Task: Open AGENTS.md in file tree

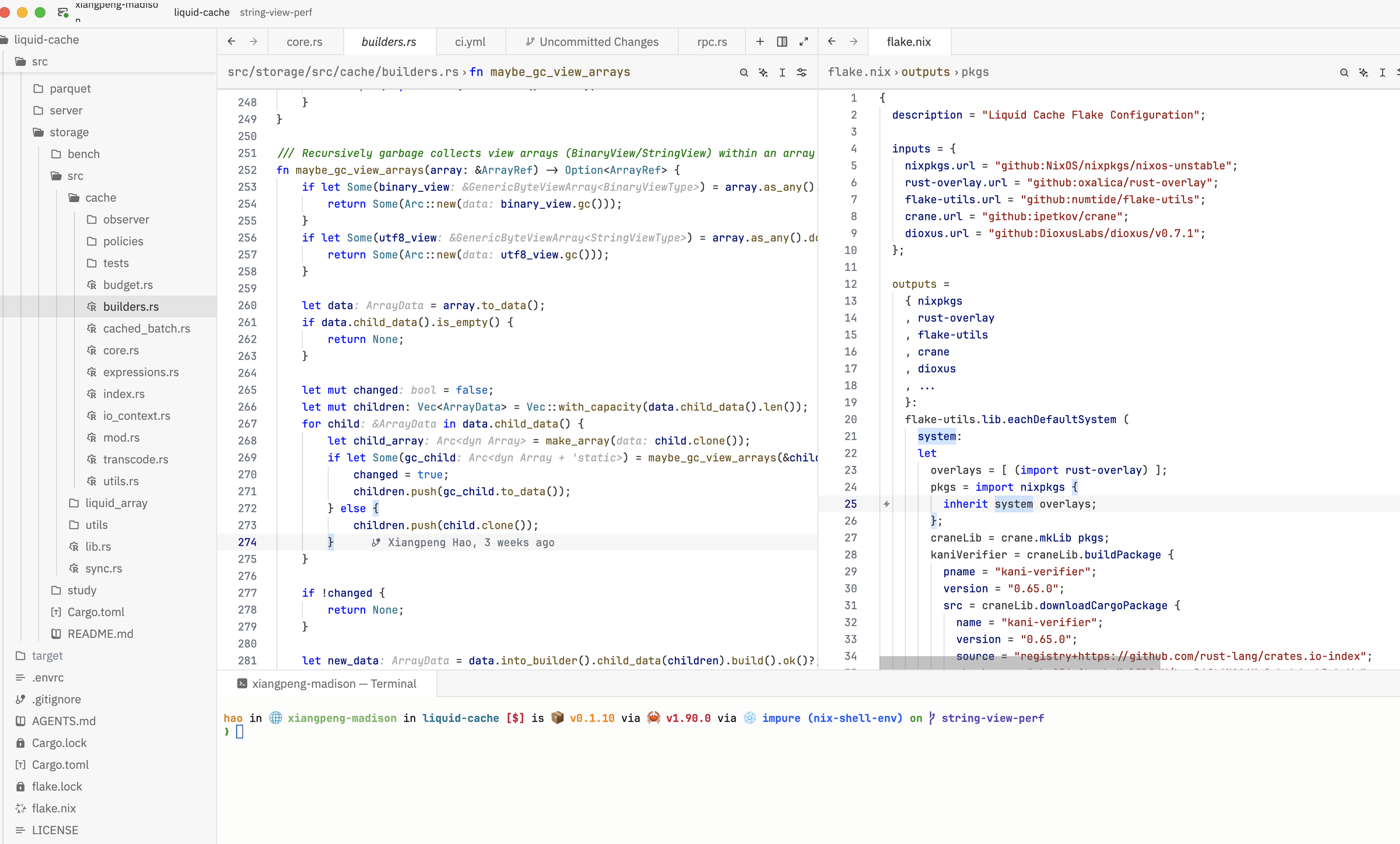Action: tap(64, 721)
